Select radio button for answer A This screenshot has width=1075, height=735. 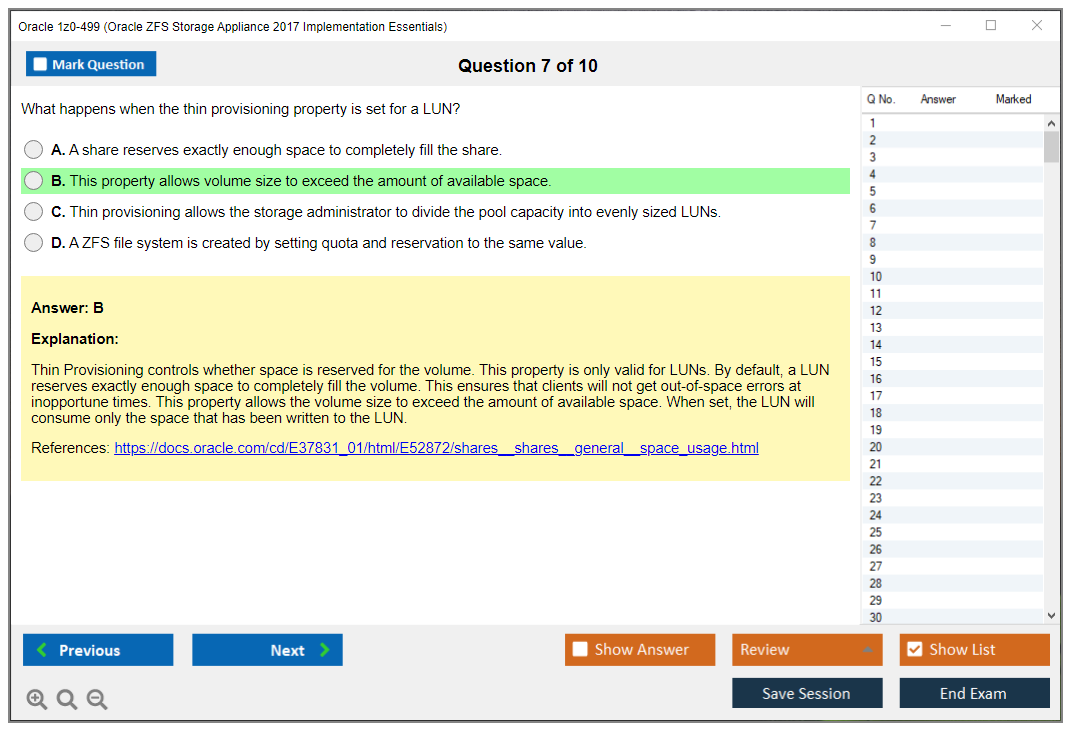33,149
